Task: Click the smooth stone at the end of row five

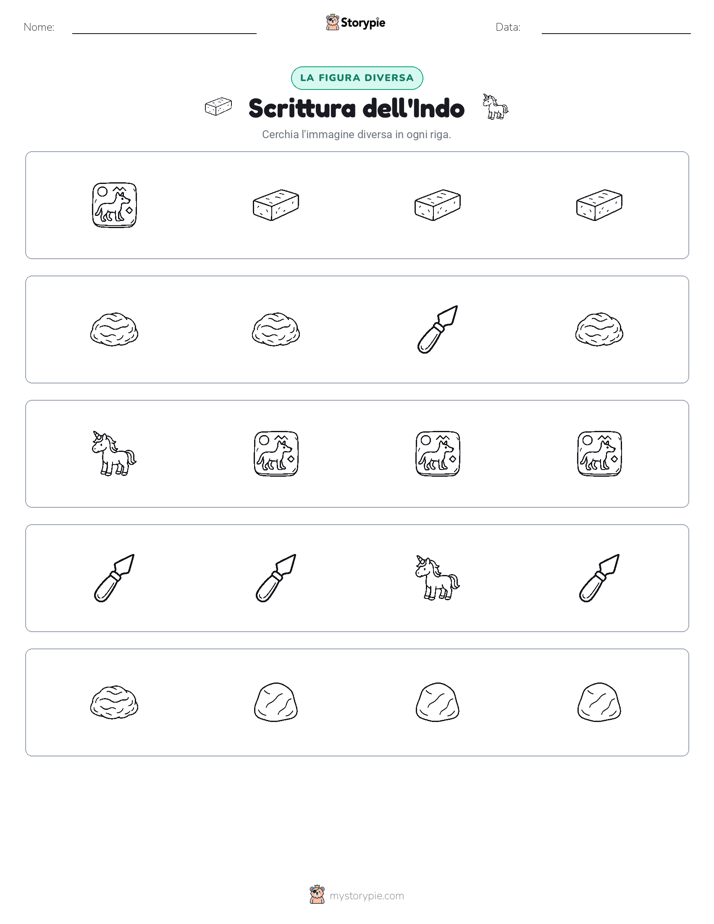Action: (x=599, y=702)
